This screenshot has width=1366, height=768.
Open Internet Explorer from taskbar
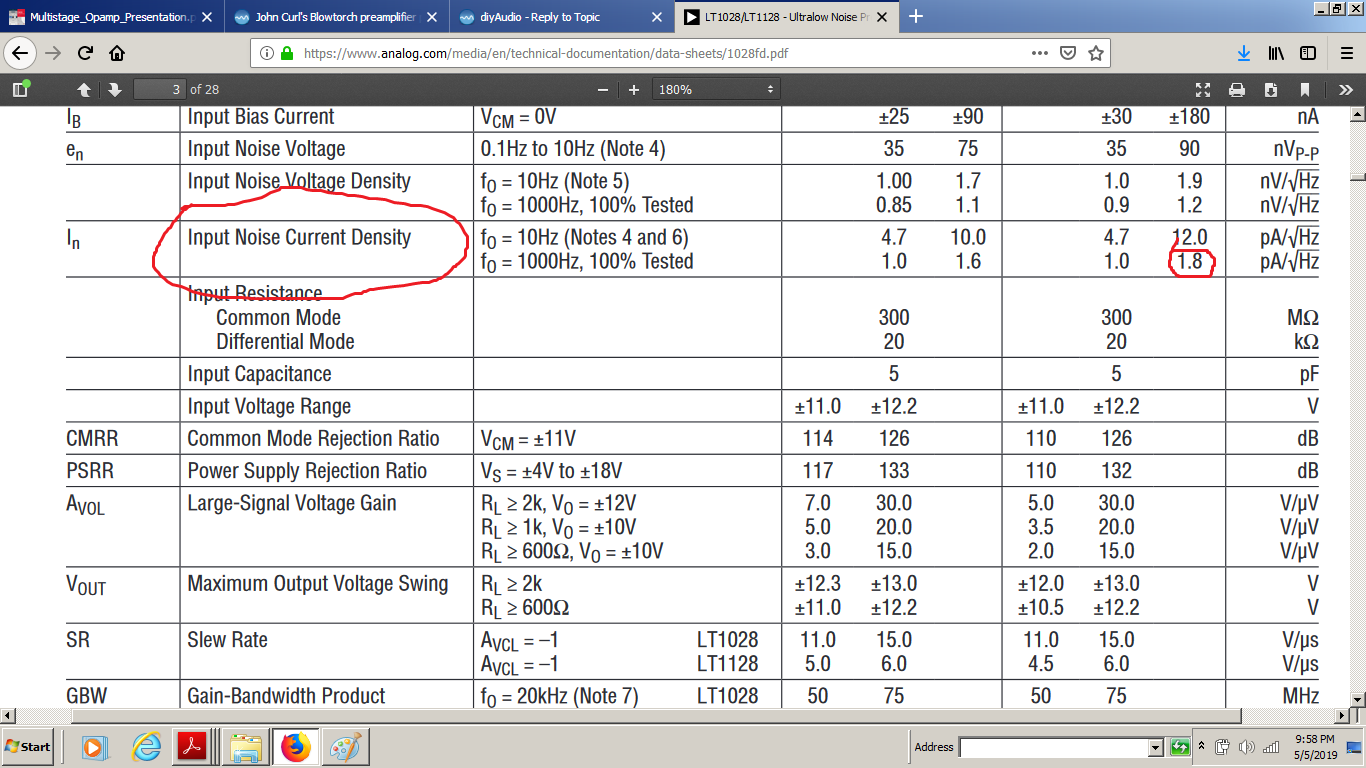(146, 747)
